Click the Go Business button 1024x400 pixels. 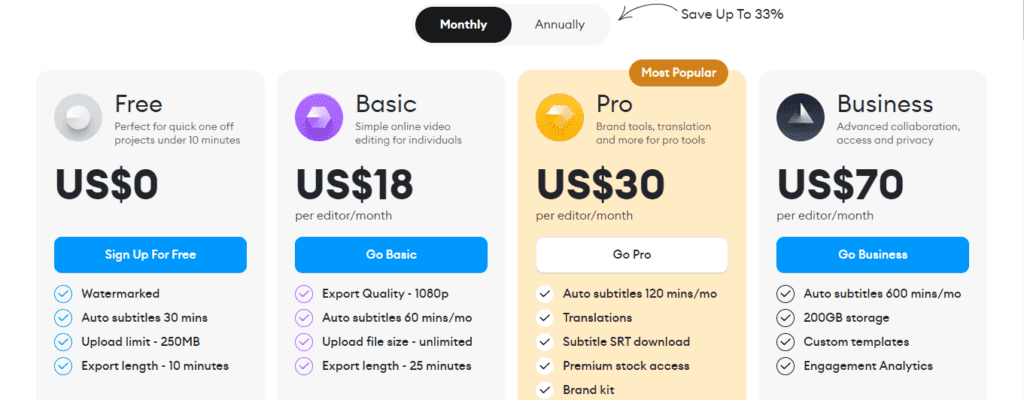pos(873,255)
